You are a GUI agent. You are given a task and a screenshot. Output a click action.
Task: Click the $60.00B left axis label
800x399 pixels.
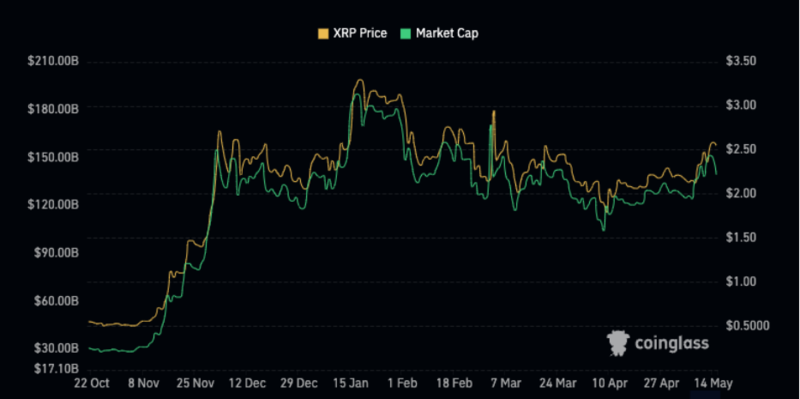click(56, 301)
